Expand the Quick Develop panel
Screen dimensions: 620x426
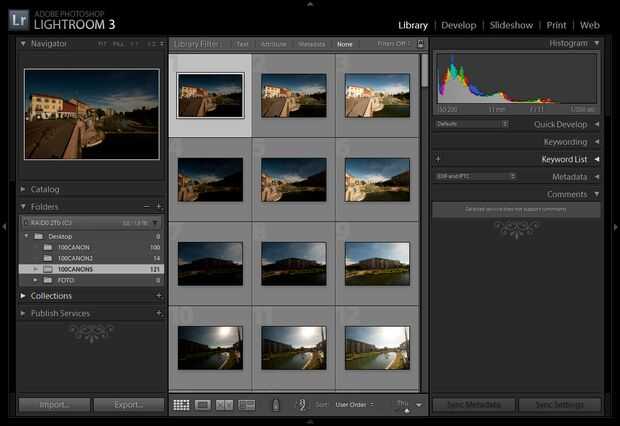pyautogui.click(x=596, y=124)
